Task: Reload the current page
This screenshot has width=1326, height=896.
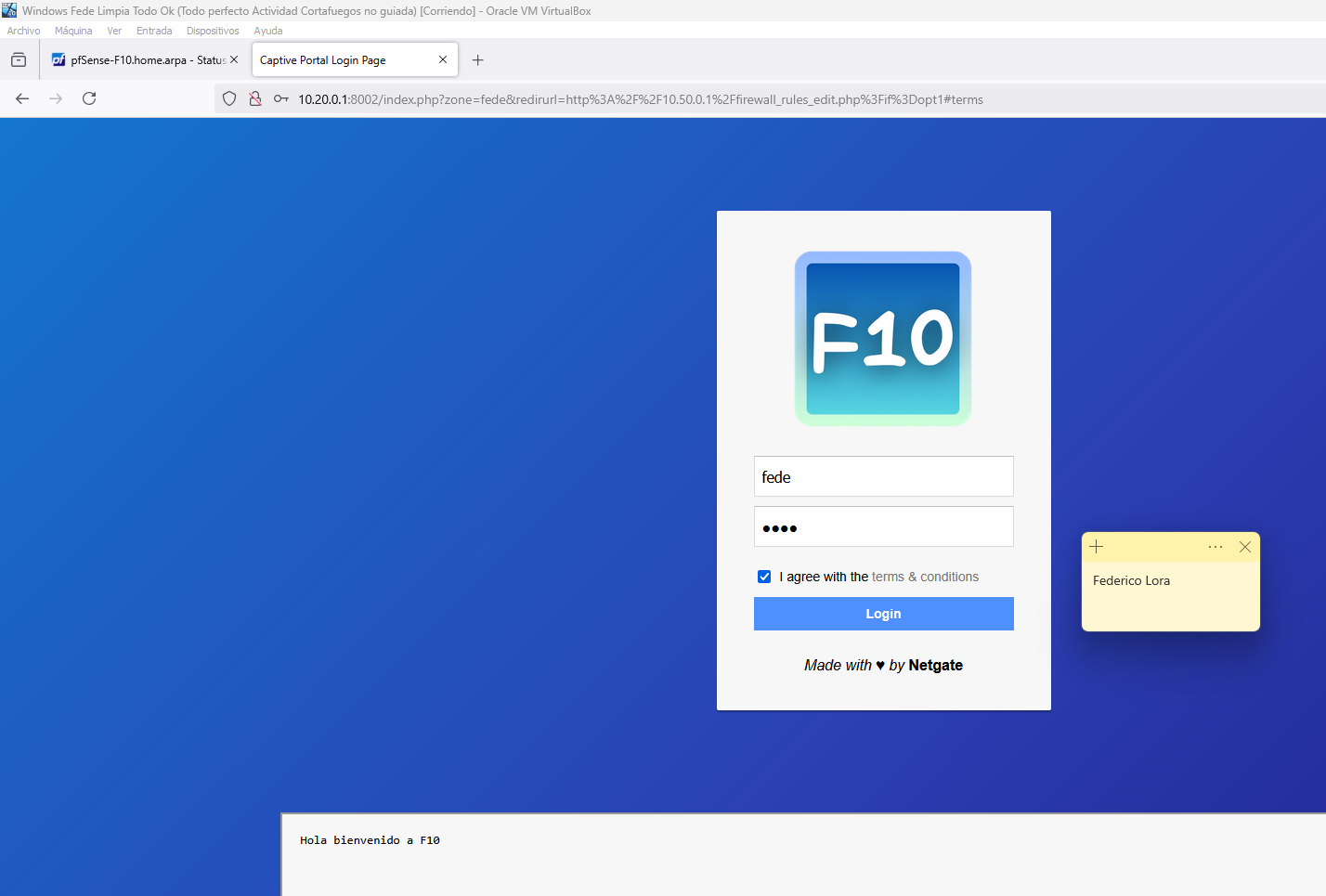Action: [x=89, y=98]
